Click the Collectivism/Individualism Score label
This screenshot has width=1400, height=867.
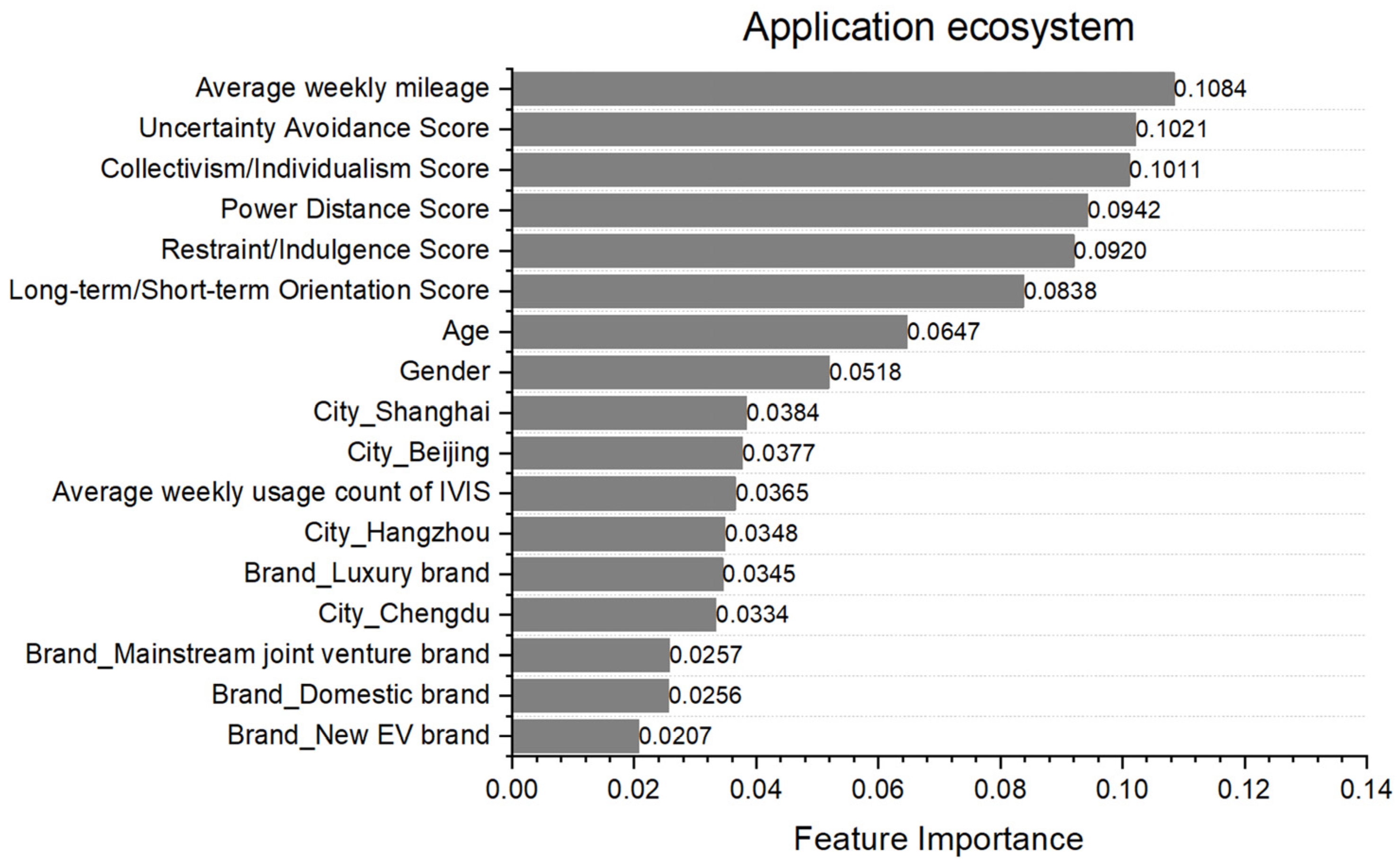click(295, 169)
